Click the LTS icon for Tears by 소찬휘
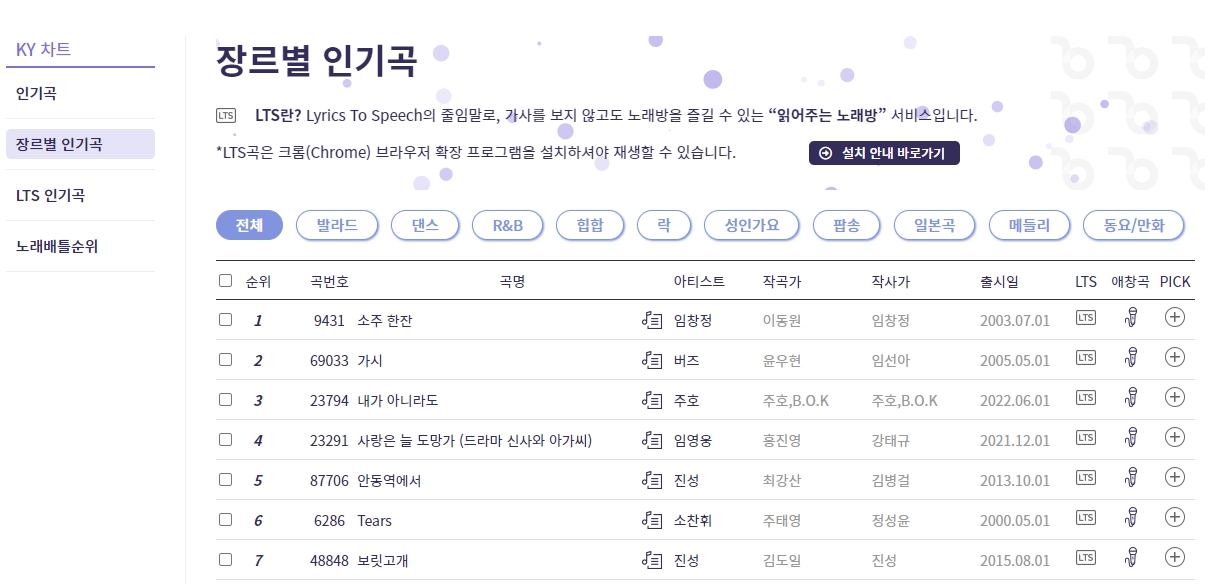This screenshot has height=584, width=1217. tap(1085, 518)
